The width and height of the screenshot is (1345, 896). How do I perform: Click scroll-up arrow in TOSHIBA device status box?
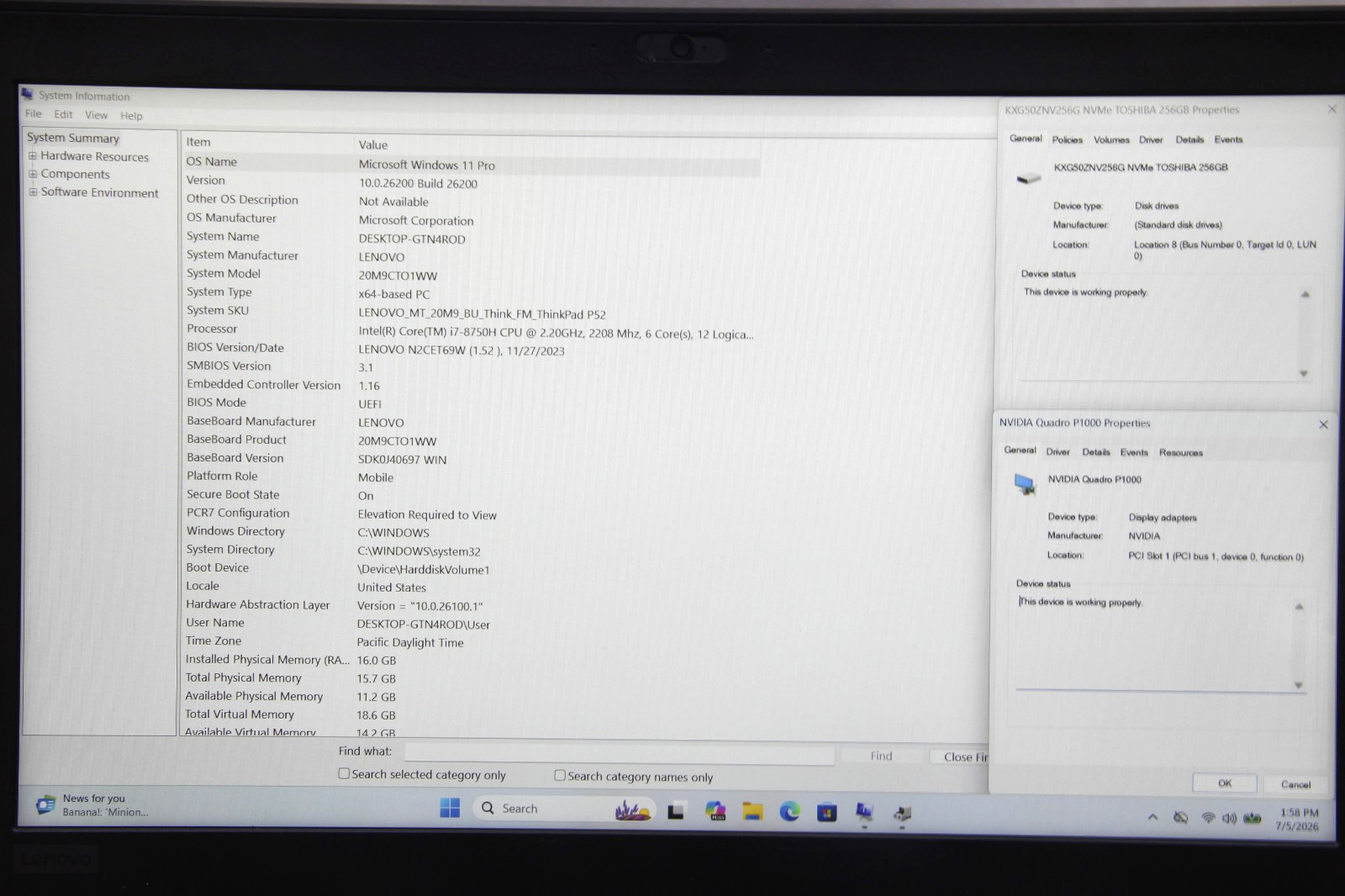(x=1305, y=294)
